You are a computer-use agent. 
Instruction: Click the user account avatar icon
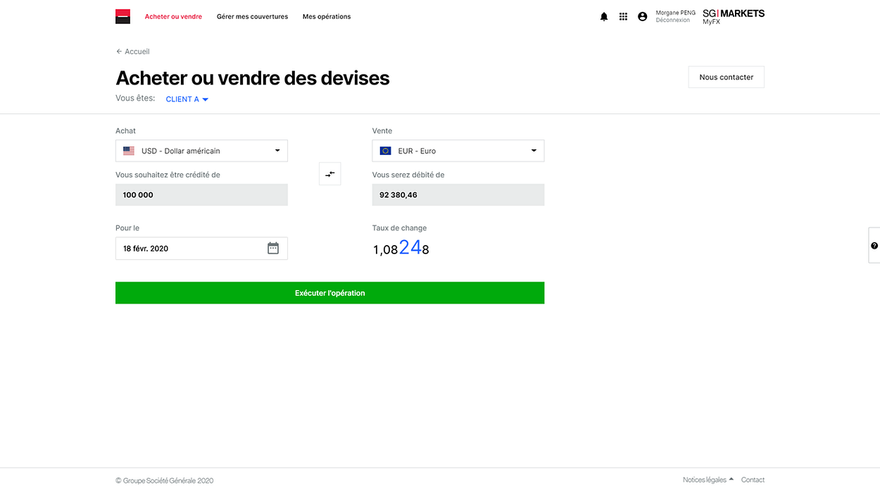coord(643,17)
